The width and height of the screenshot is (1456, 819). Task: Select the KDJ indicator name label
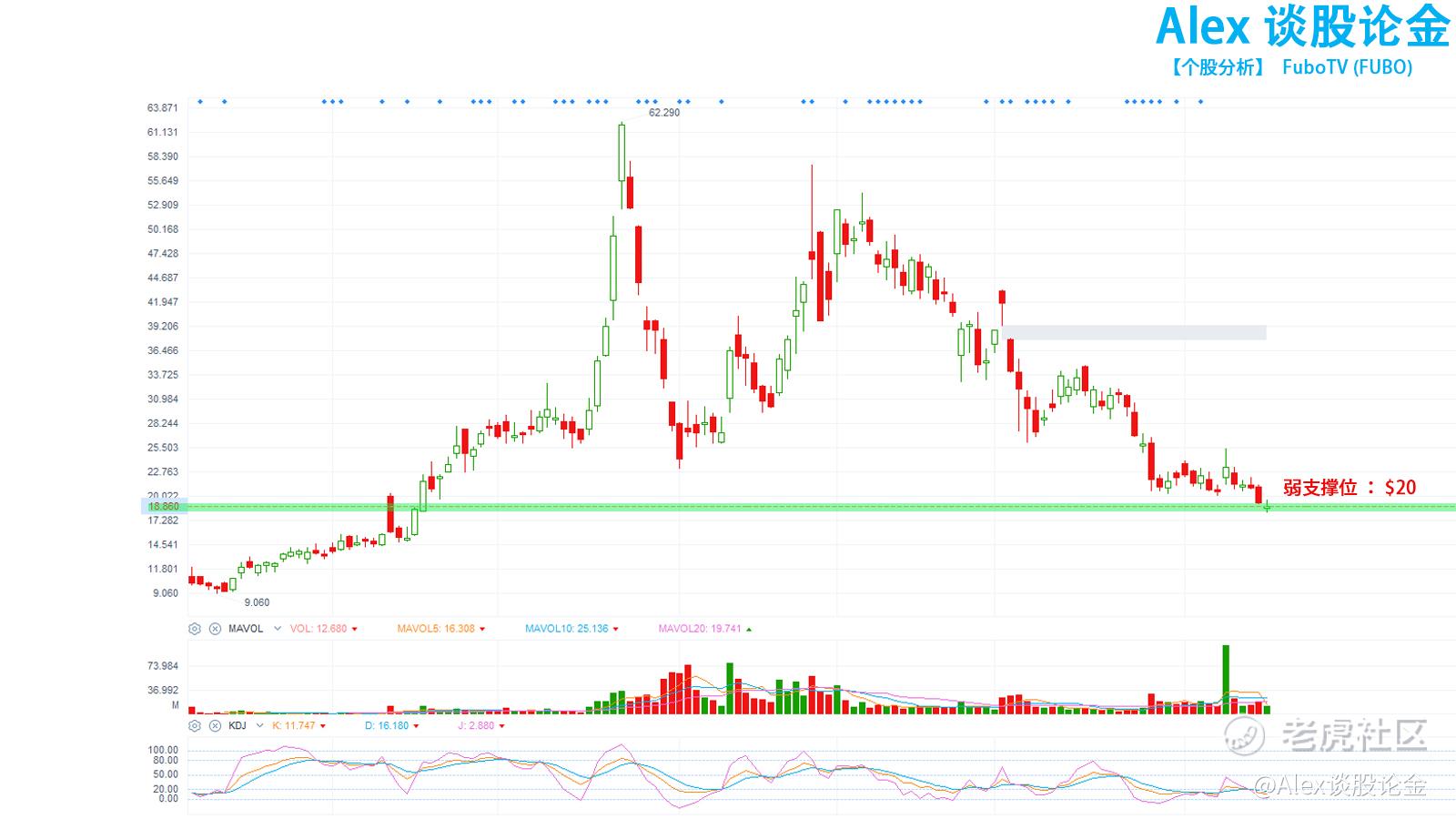click(238, 726)
